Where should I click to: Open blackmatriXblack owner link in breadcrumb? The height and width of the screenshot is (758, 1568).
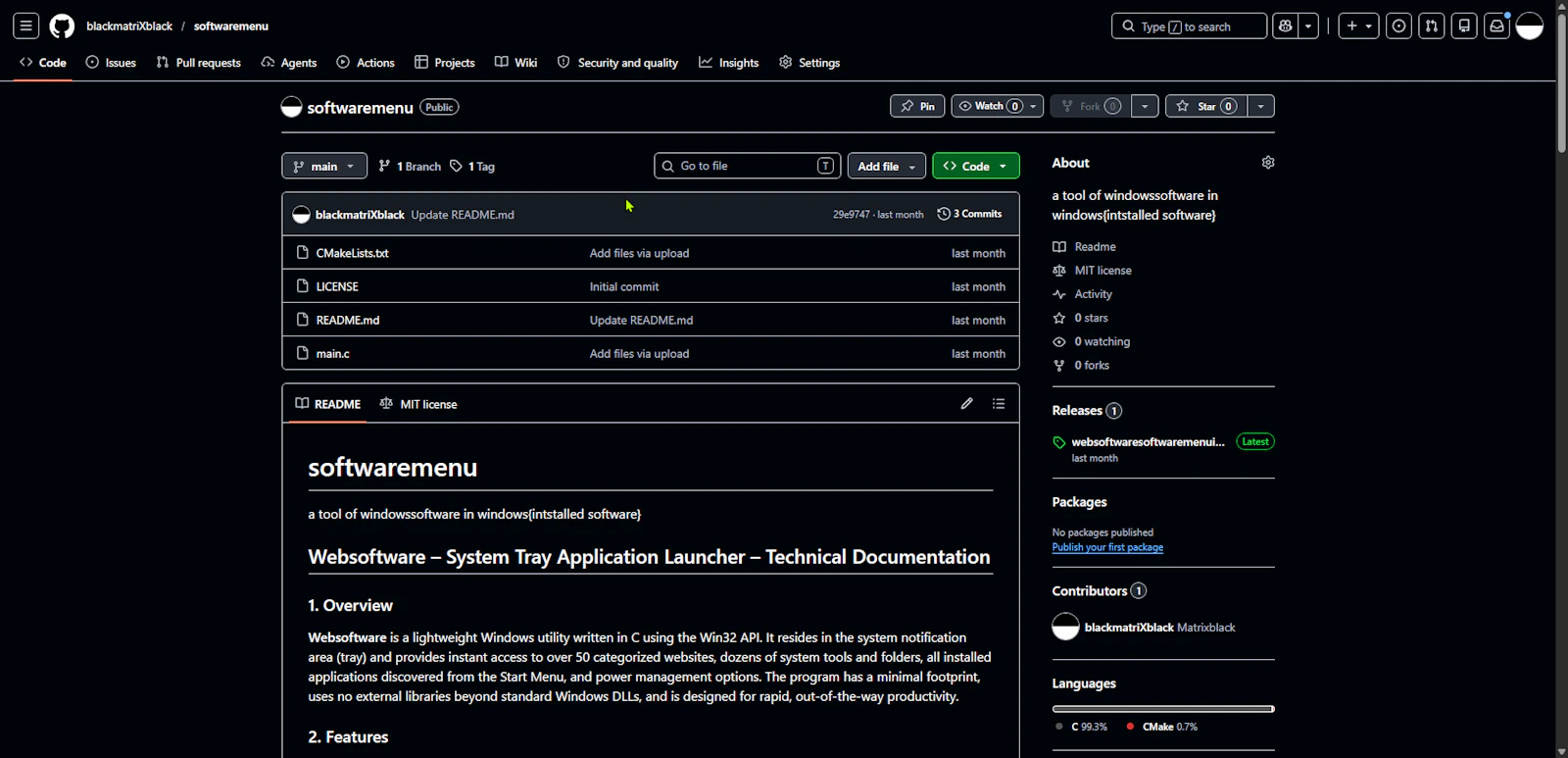tap(129, 26)
